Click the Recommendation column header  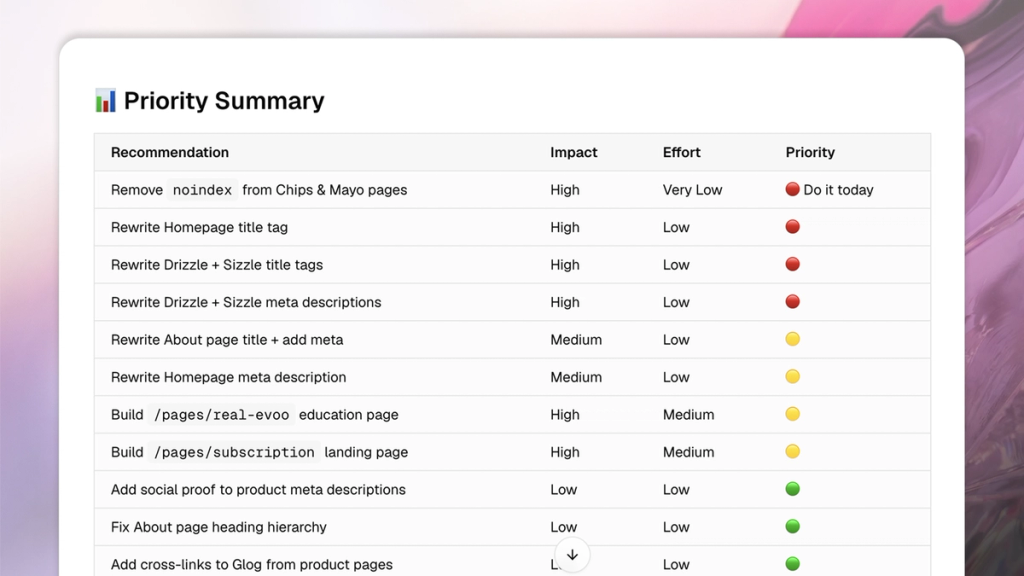click(x=170, y=152)
